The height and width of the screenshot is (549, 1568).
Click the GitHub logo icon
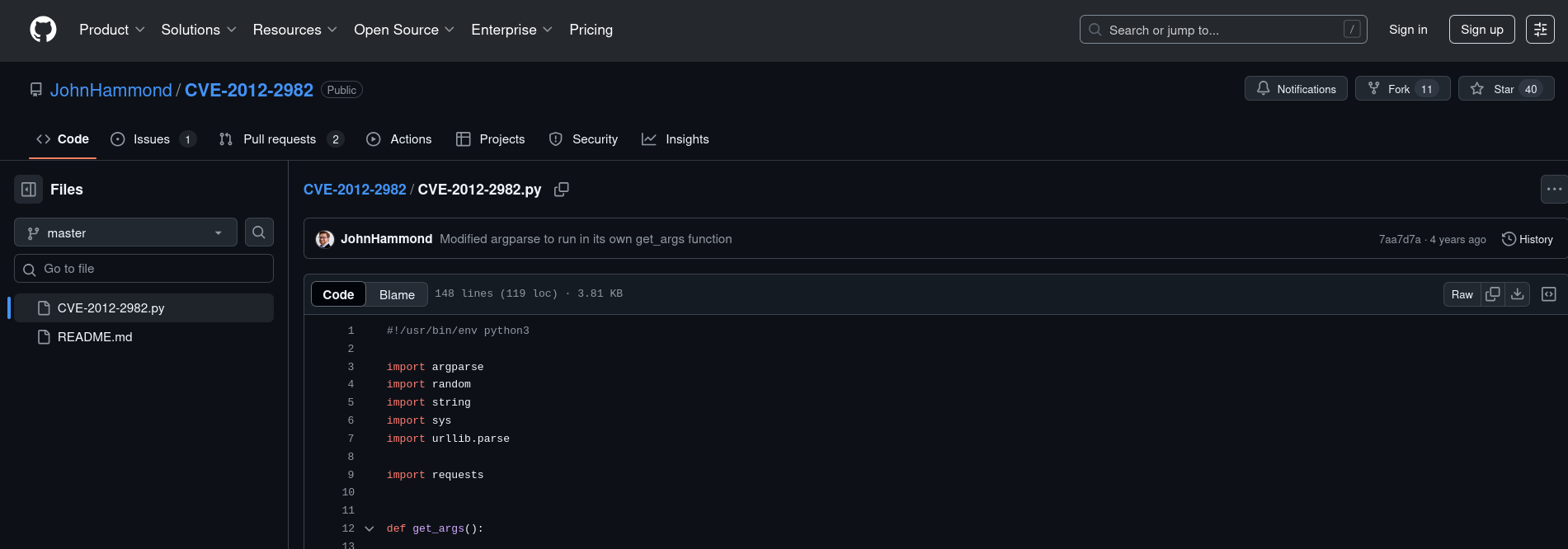pyautogui.click(x=43, y=30)
